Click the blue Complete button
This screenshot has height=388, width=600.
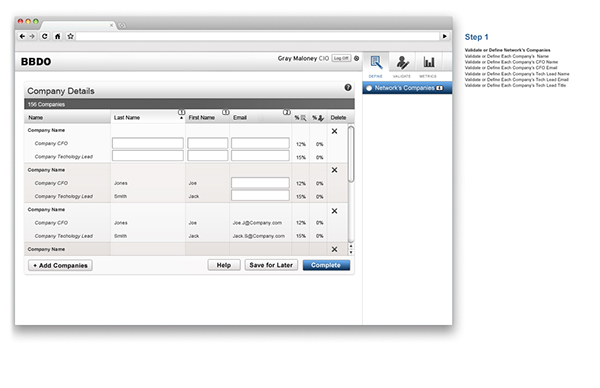tap(326, 265)
